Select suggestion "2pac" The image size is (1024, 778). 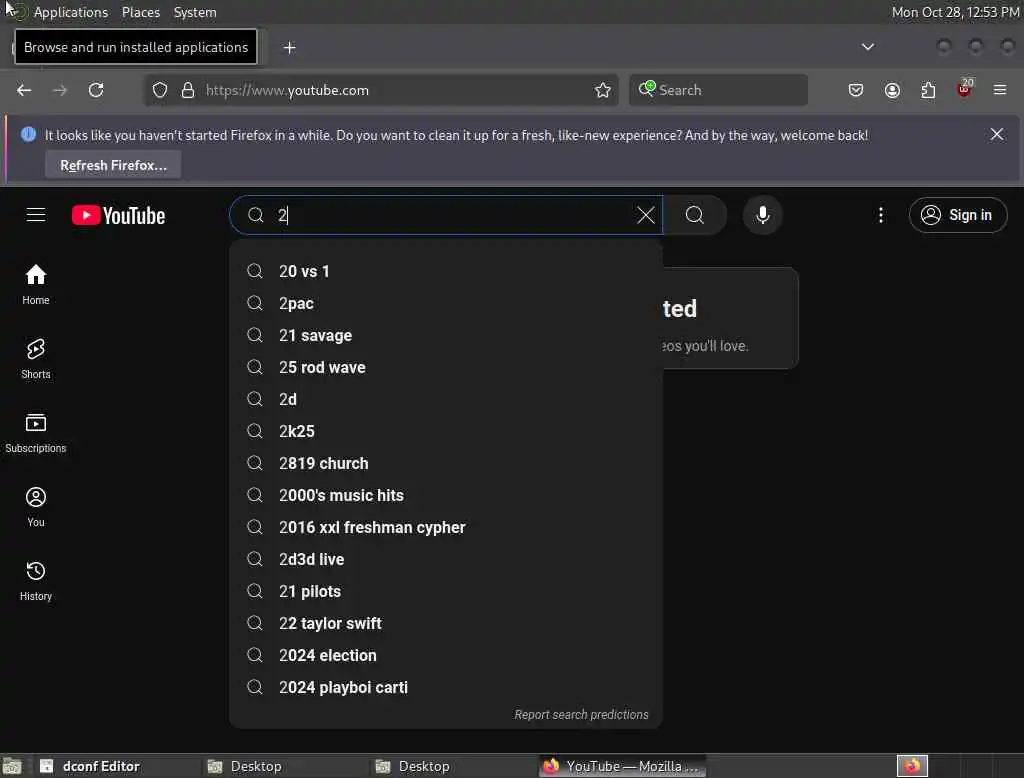click(x=446, y=303)
